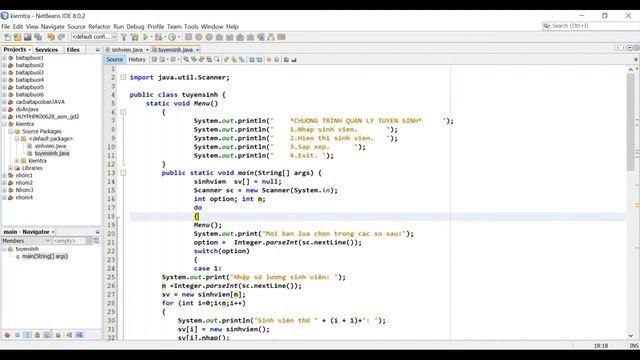Click the empty filter field in Navigator
Screen dimensions: 640x360
click(x=69, y=241)
